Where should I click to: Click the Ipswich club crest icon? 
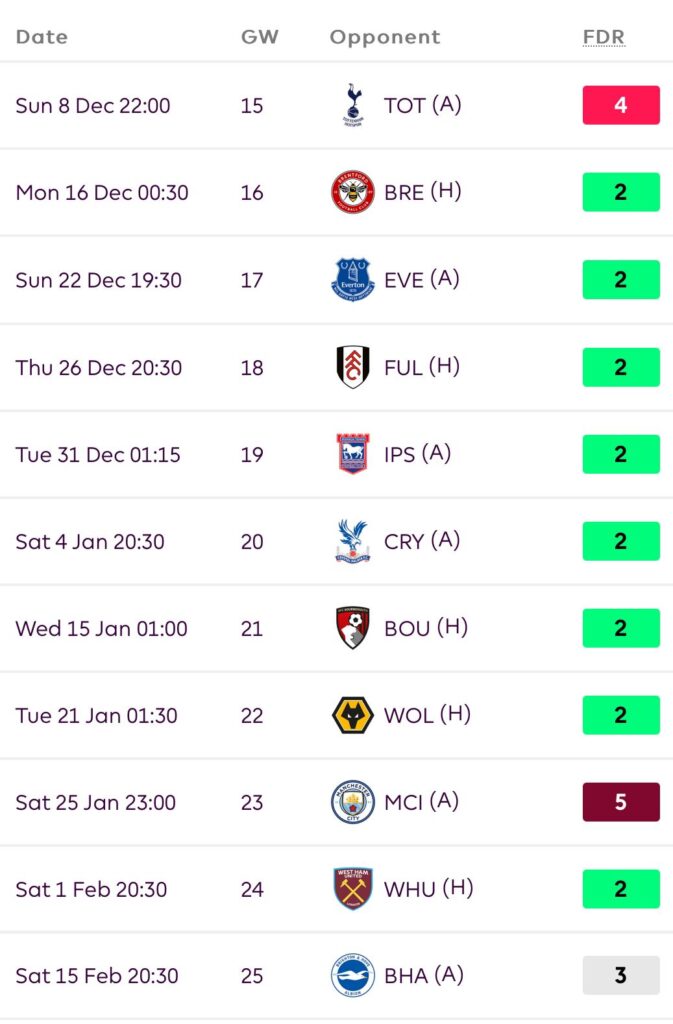352,454
